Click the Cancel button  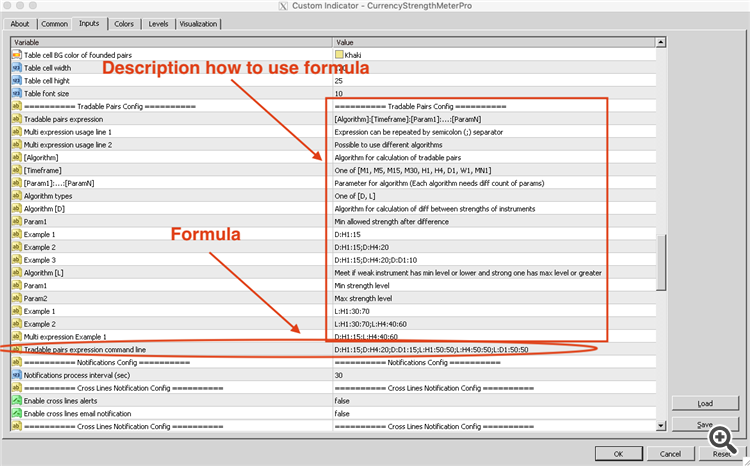pyautogui.click(x=670, y=454)
